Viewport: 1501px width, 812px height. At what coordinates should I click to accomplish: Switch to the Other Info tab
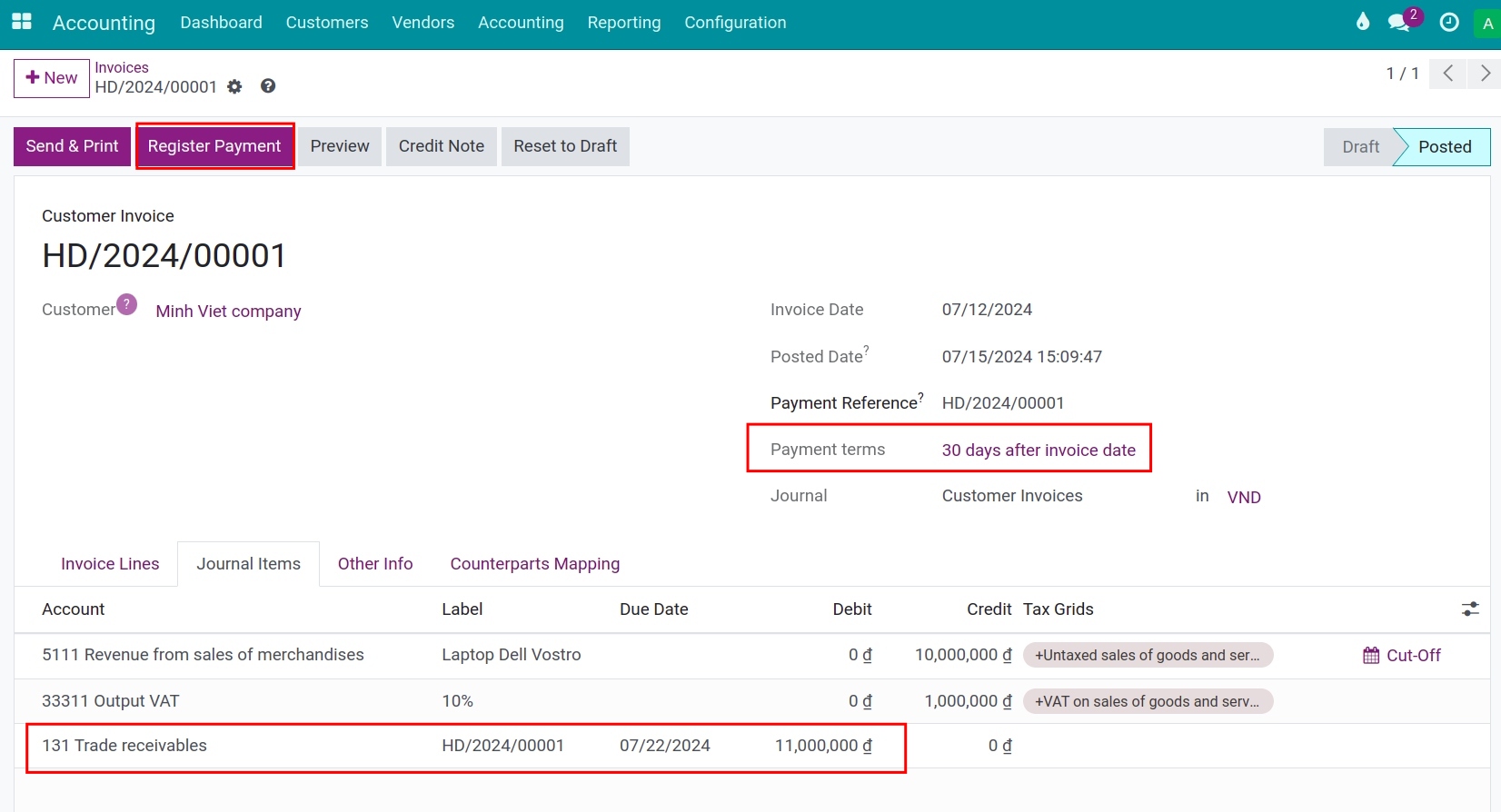(x=375, y=564)
